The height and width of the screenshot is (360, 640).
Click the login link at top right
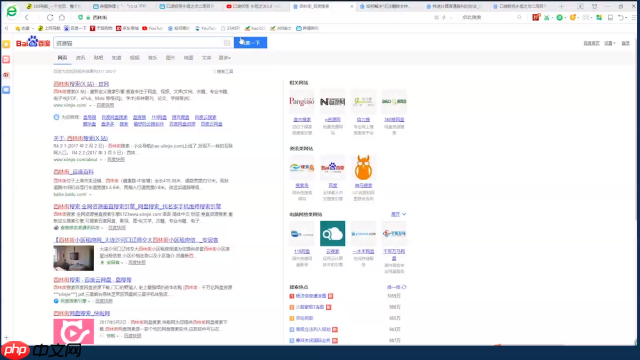[x=625, y=43]
